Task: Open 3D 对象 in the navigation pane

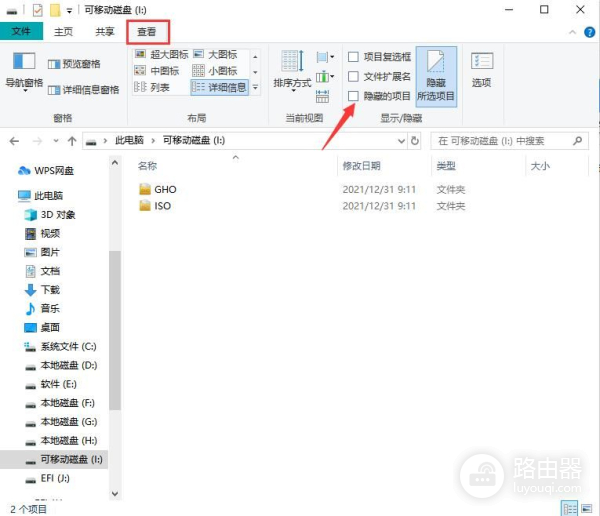Action: pyautogui.click(x=50, y=214)
